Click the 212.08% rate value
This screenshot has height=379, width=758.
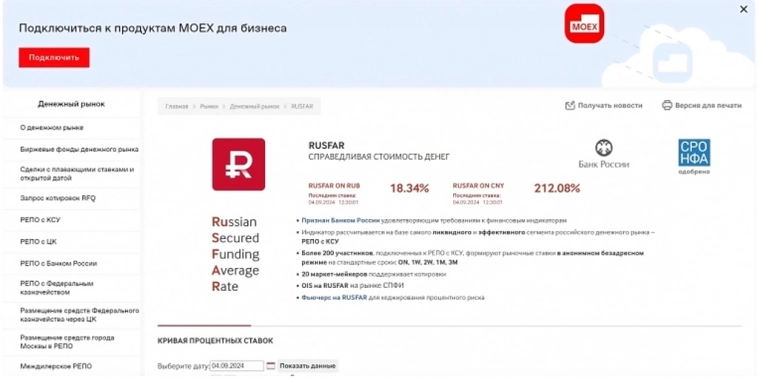click(x=557, y=189)
